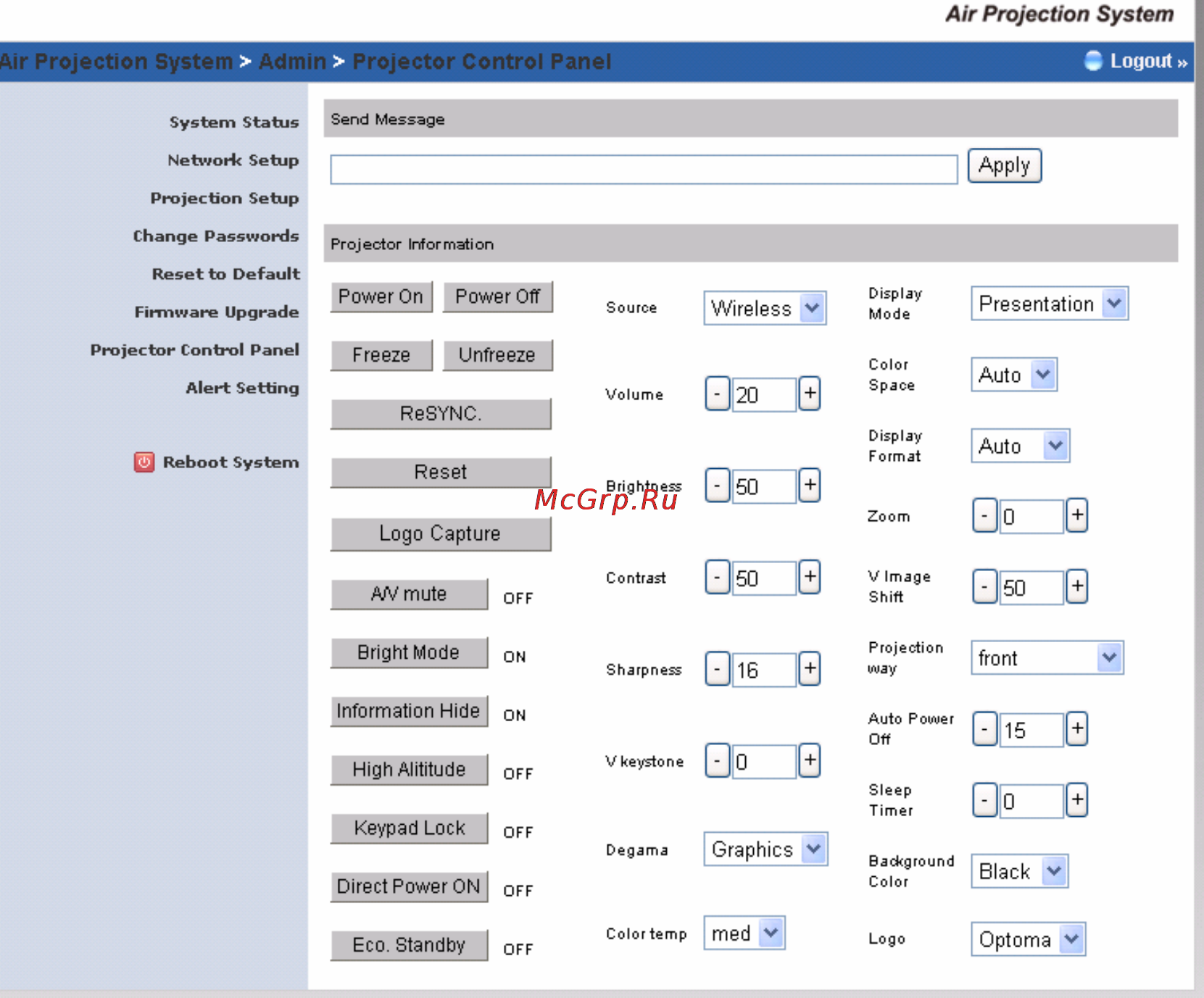Screen dimensions: 1204x998
Task: Click the Logo Capture button
Action: tap(441, 533)
